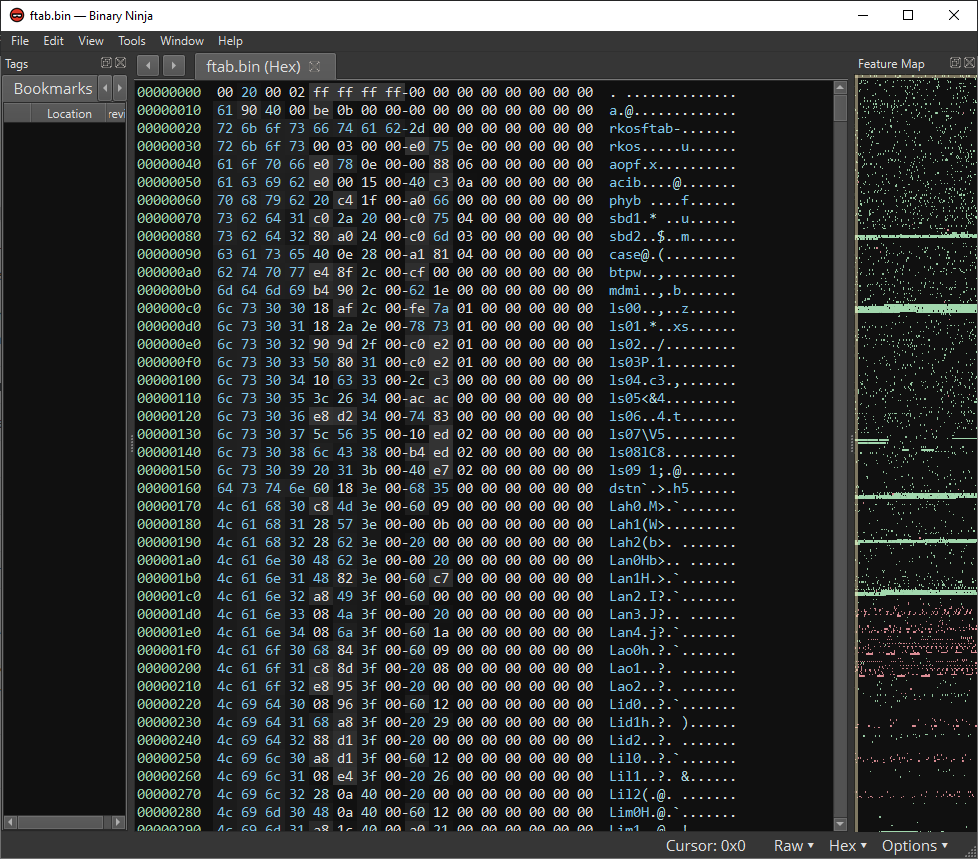Viewport: 978px width, 859px height.
Task: Close the Feature Map panel
Action: point(968,64)
